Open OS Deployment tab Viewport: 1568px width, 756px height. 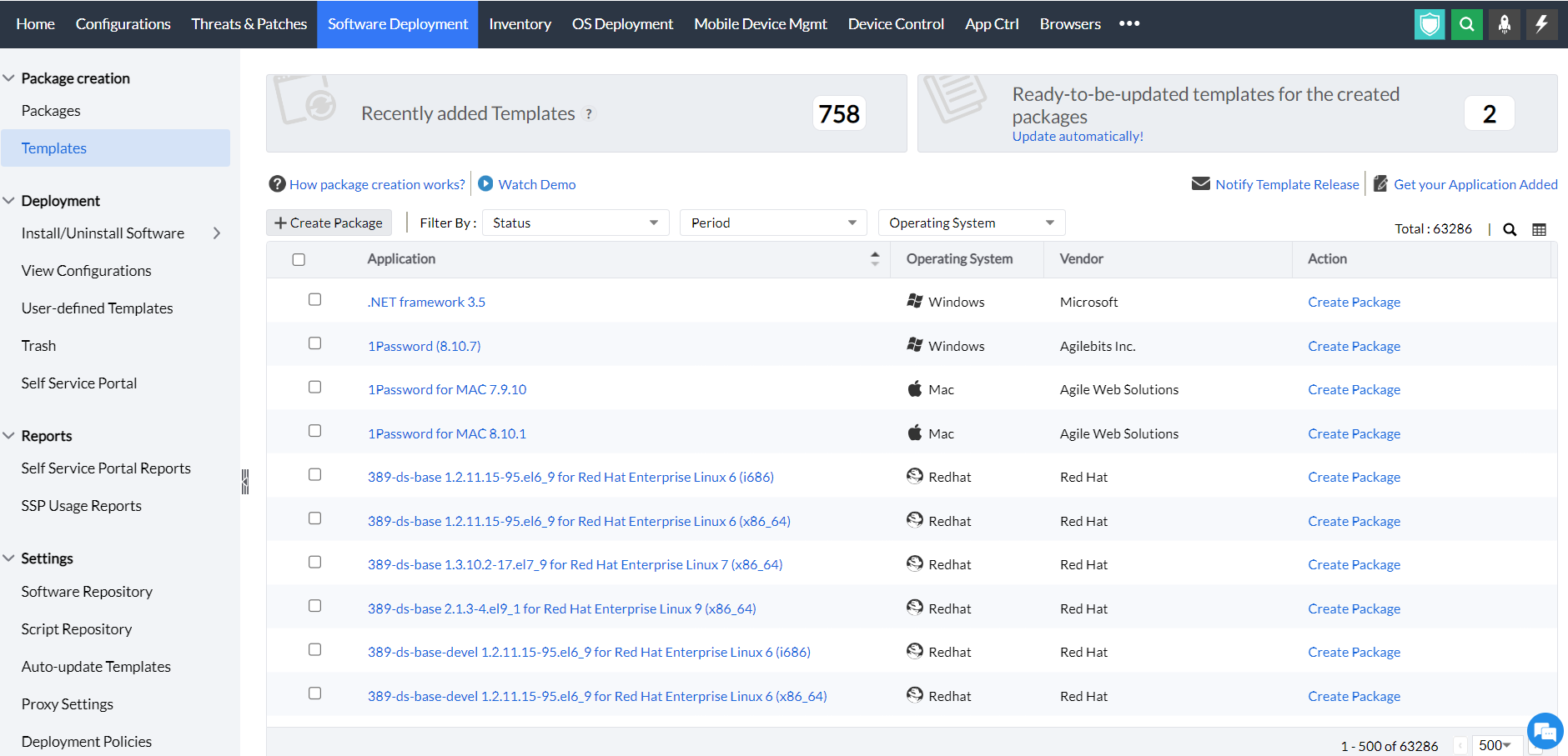[x=622, y=24]
